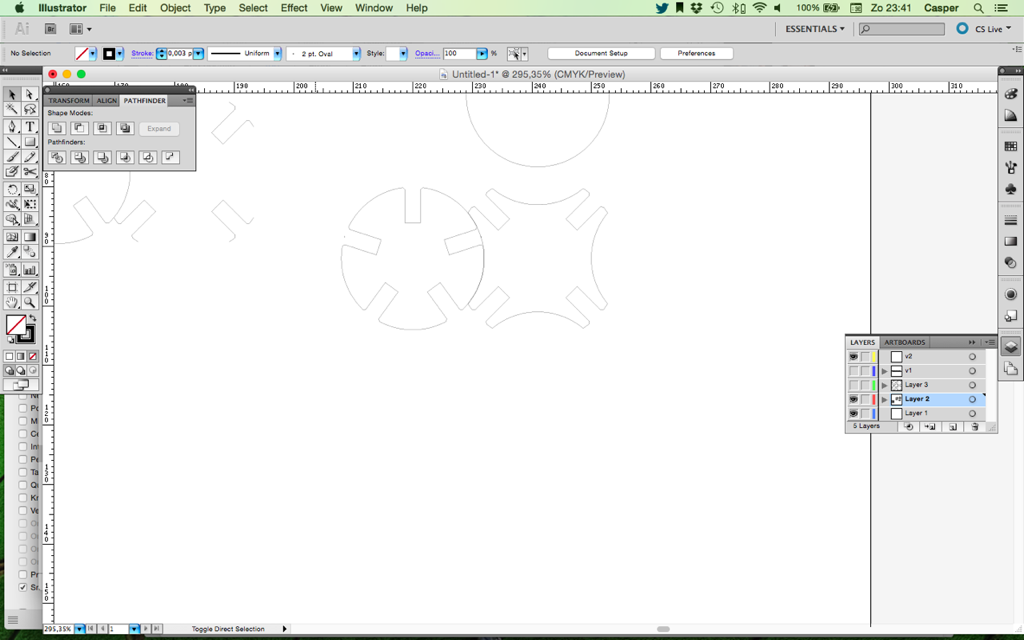Select the Magic Wand tool
1024x640 pixels.
click(x=12, y=110)
